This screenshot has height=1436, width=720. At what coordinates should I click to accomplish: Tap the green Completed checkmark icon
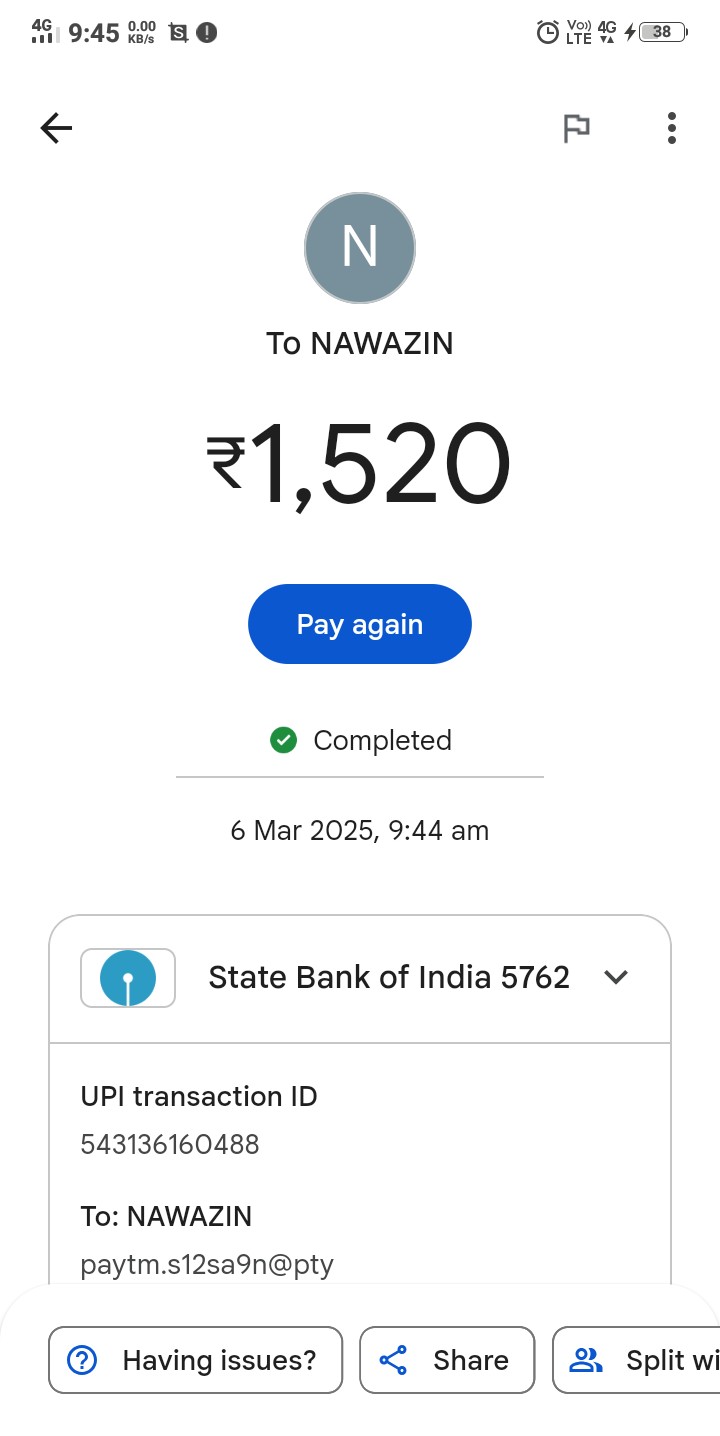click(x=284, y=740)
